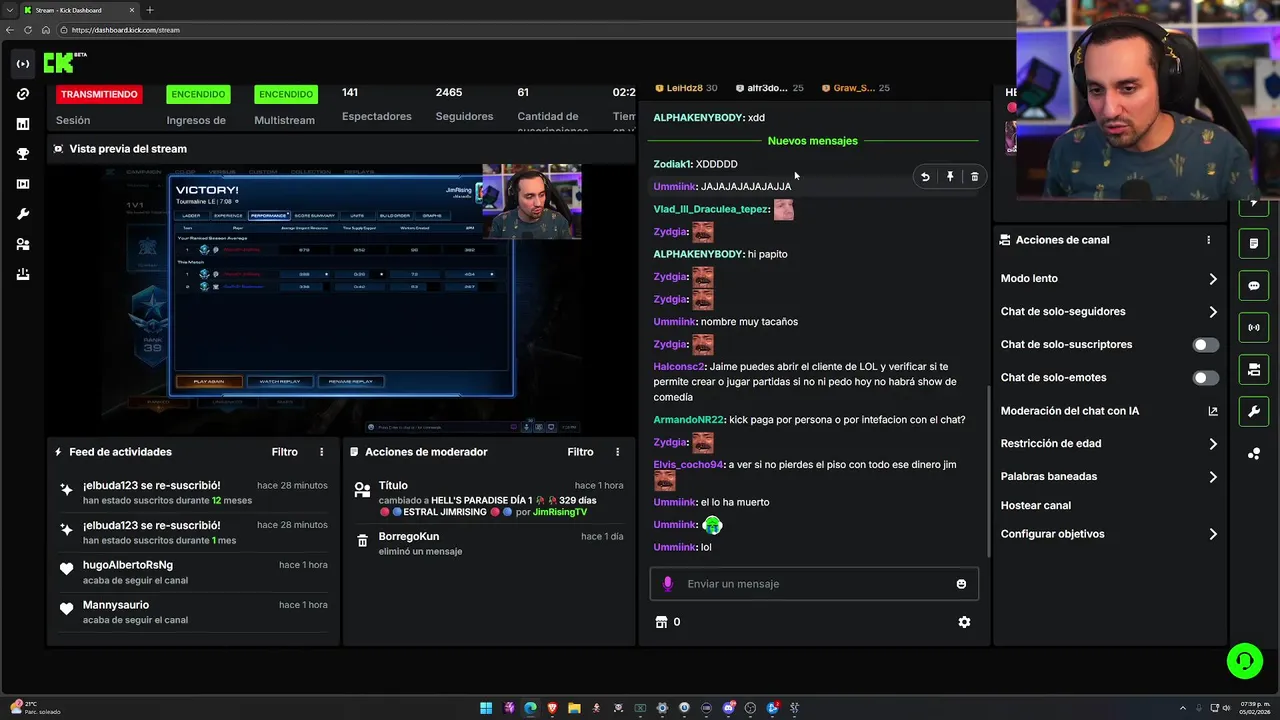Focus the Enviar un mensaje input
The height and width of the screenshot is (720, 1280).
814,584
